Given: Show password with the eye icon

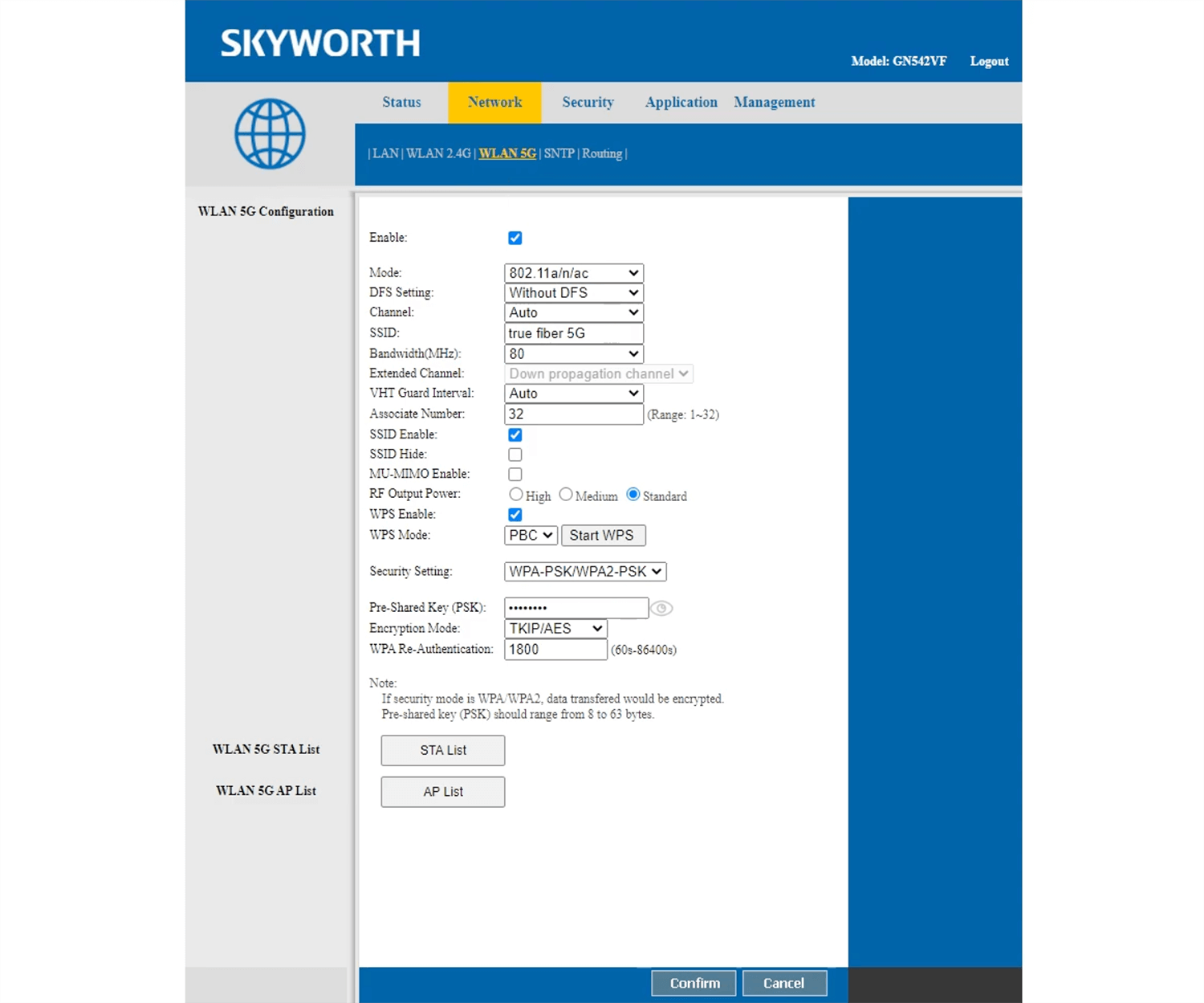Looking at the screenshot, I should click(x=661, y=609).
